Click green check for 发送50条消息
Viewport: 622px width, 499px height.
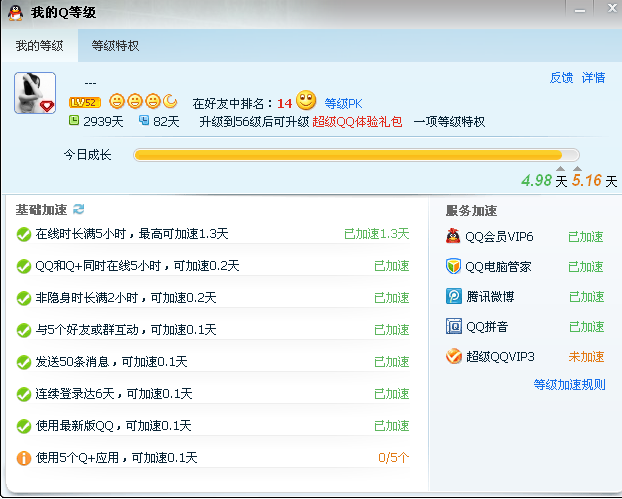[24, 362]
